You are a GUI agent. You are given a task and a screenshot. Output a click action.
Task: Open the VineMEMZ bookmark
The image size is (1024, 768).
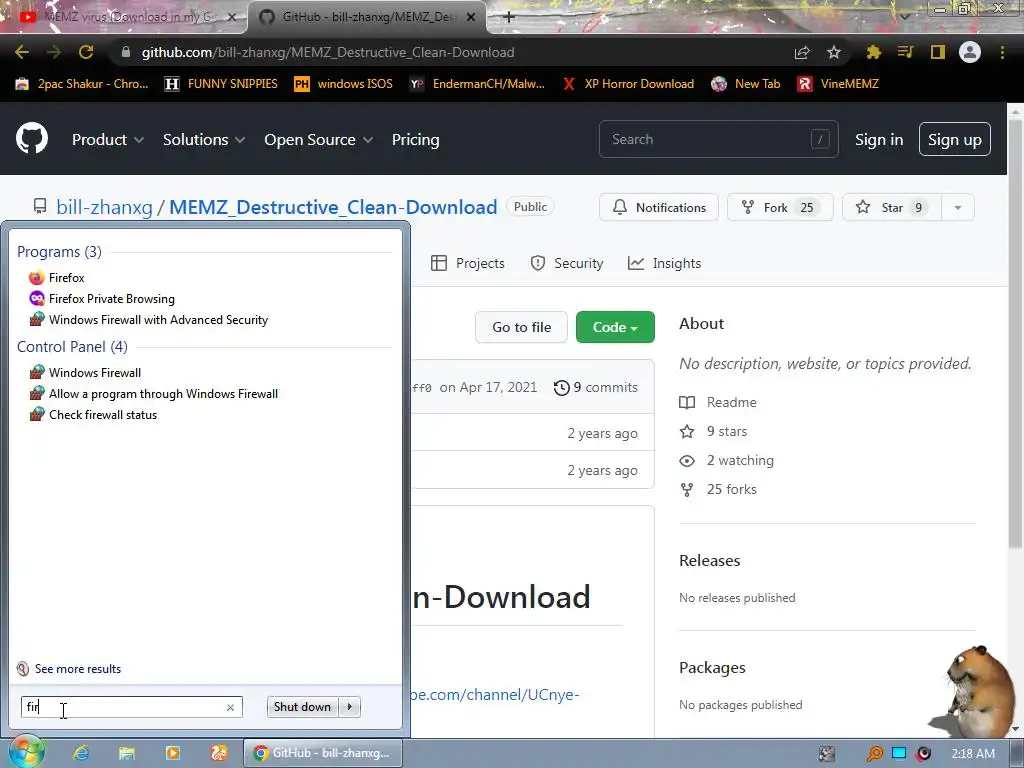coord(839,84)
